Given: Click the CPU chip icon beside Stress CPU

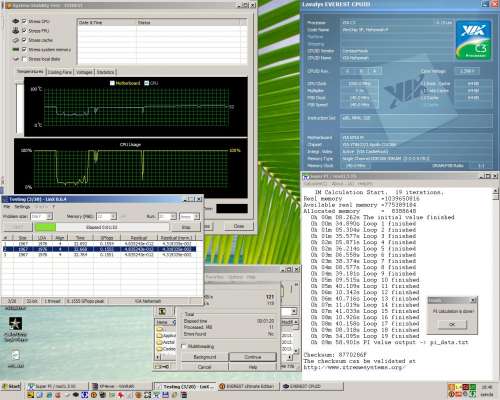Looking at the screenshot, I should tap(15, 21).
